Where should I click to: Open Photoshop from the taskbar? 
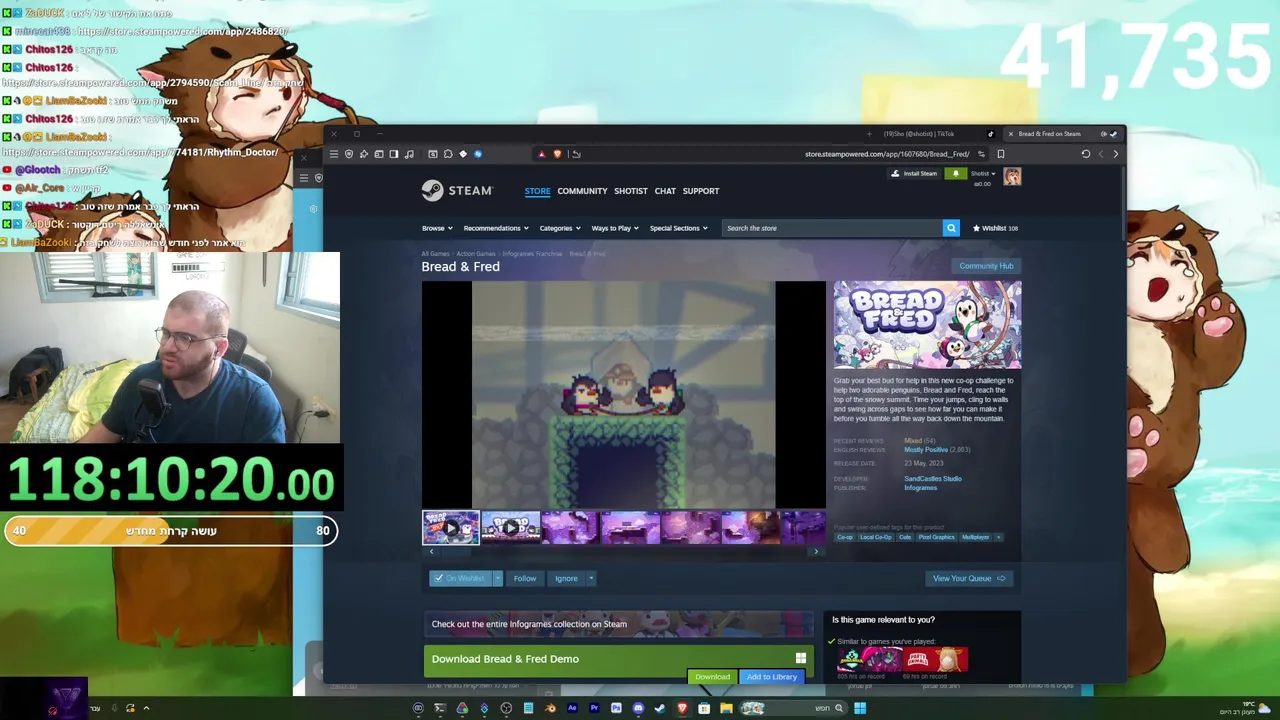pos(616,708)
